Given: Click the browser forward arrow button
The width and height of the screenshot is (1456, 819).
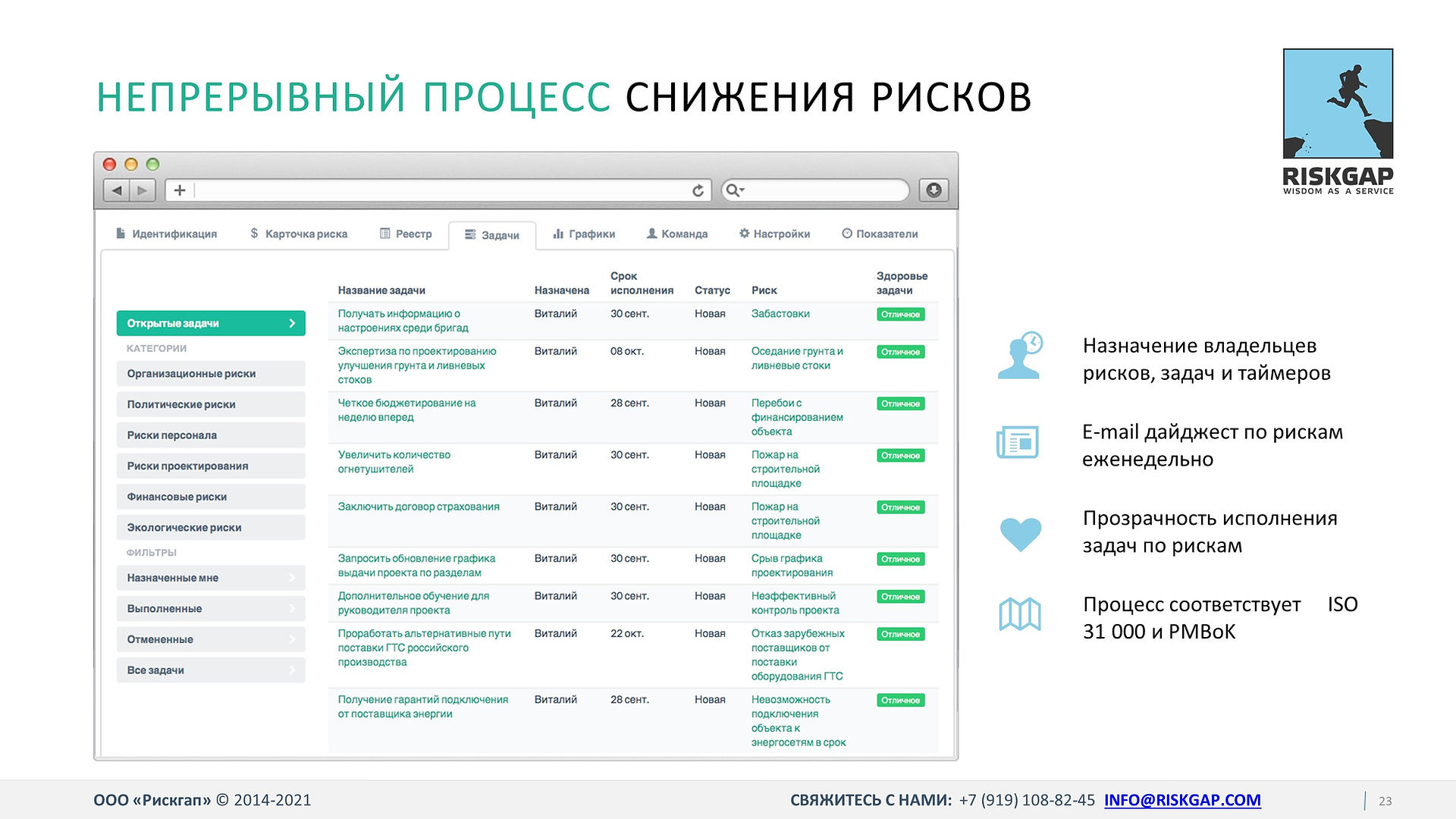Looking at the screenshot, I should tap(143, 190).
